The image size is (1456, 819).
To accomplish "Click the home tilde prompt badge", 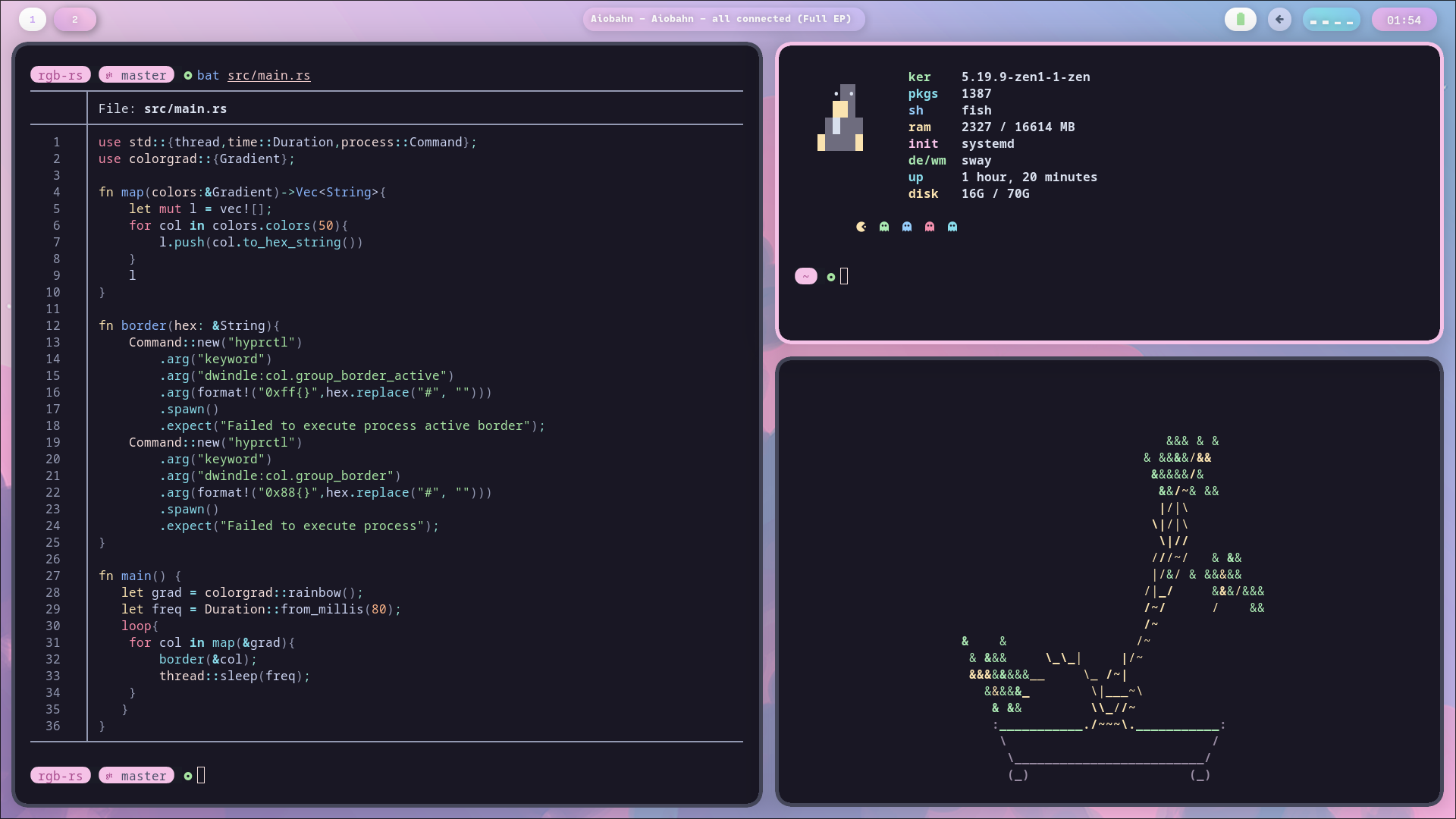I will tap(805, 277).
